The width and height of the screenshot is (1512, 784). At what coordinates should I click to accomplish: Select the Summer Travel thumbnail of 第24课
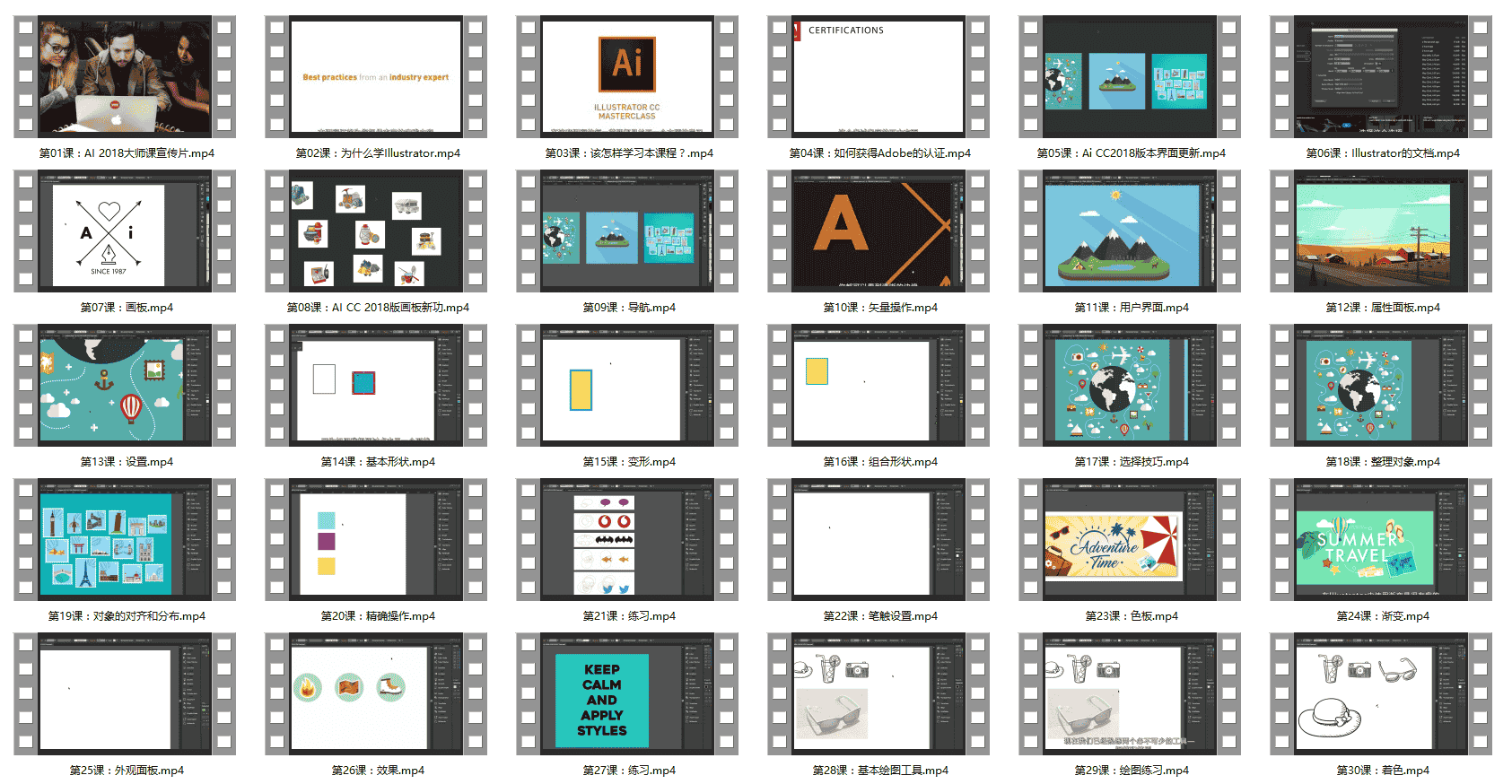(x=1381, y=539)
